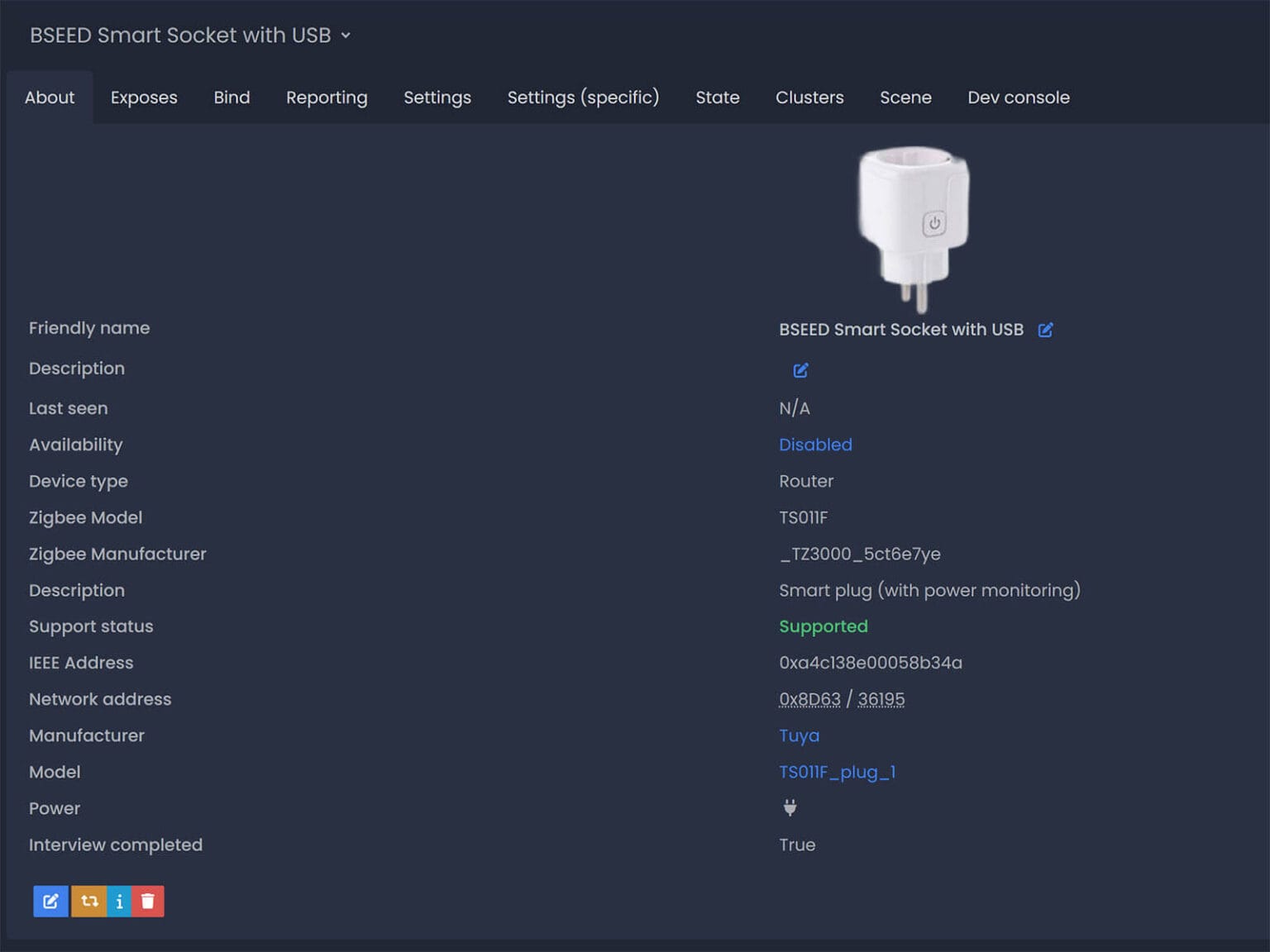Switch to the Reporting tab

[x=326, y=98]
